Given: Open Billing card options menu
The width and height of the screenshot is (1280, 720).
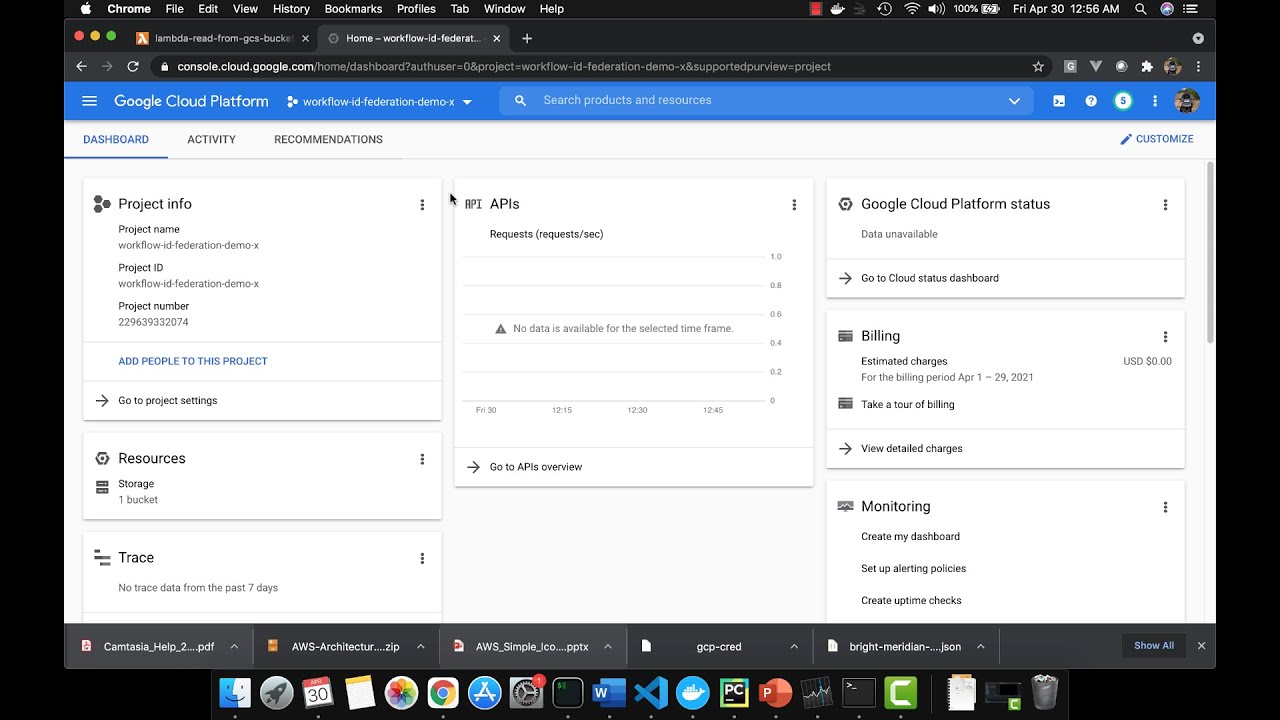Looking at the screenshot, I should point(1165,337).
